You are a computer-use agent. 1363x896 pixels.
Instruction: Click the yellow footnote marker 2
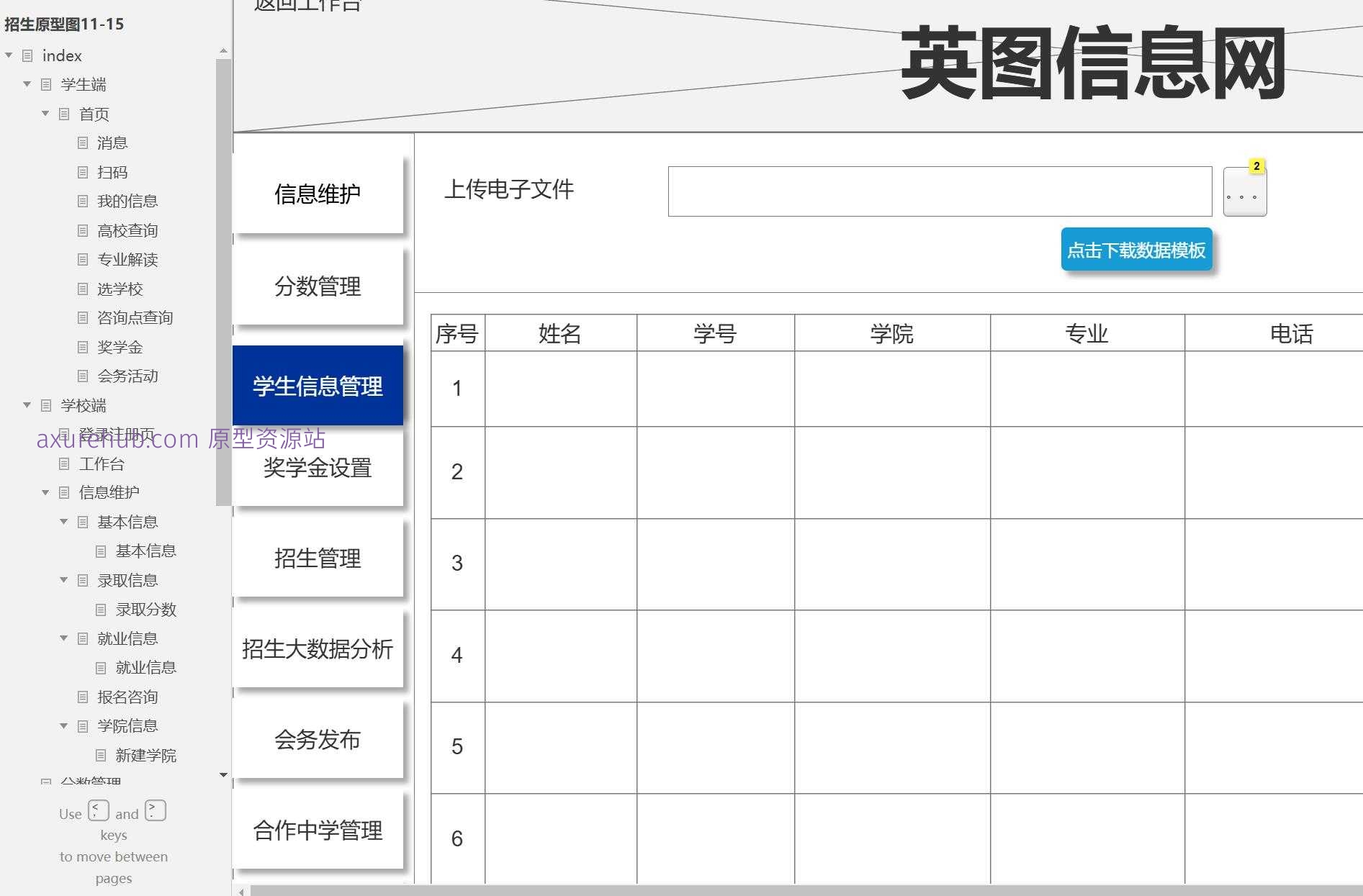tap(1256, 166)
